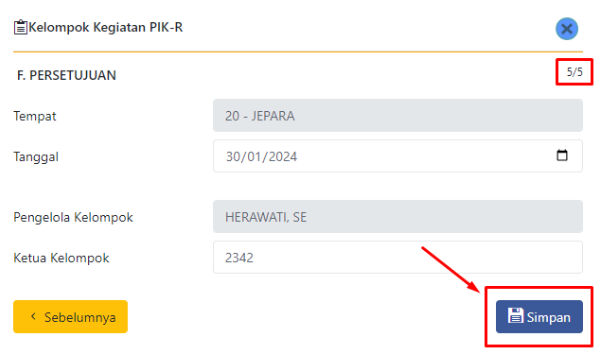Click the Kelompok Kegiatan PIK-R title text

click(106, 27)
